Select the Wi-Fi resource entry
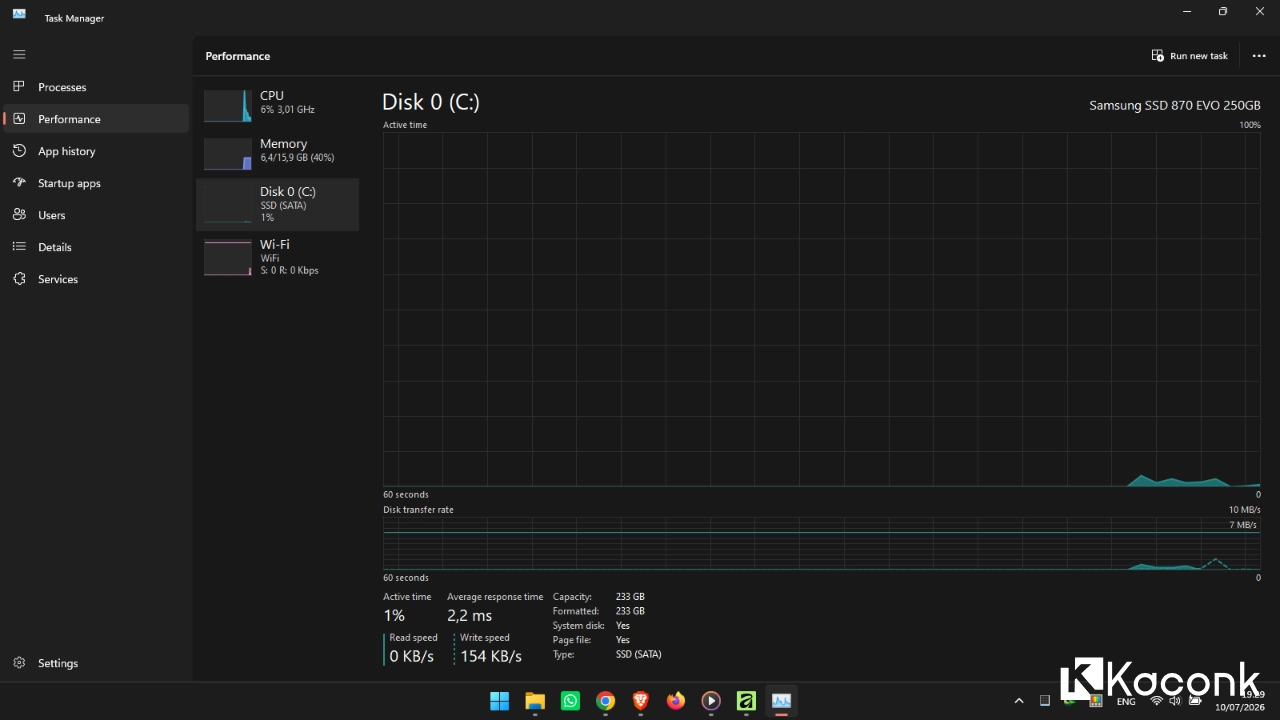The height and width of the screenshot is (720, 1280). 278,257
